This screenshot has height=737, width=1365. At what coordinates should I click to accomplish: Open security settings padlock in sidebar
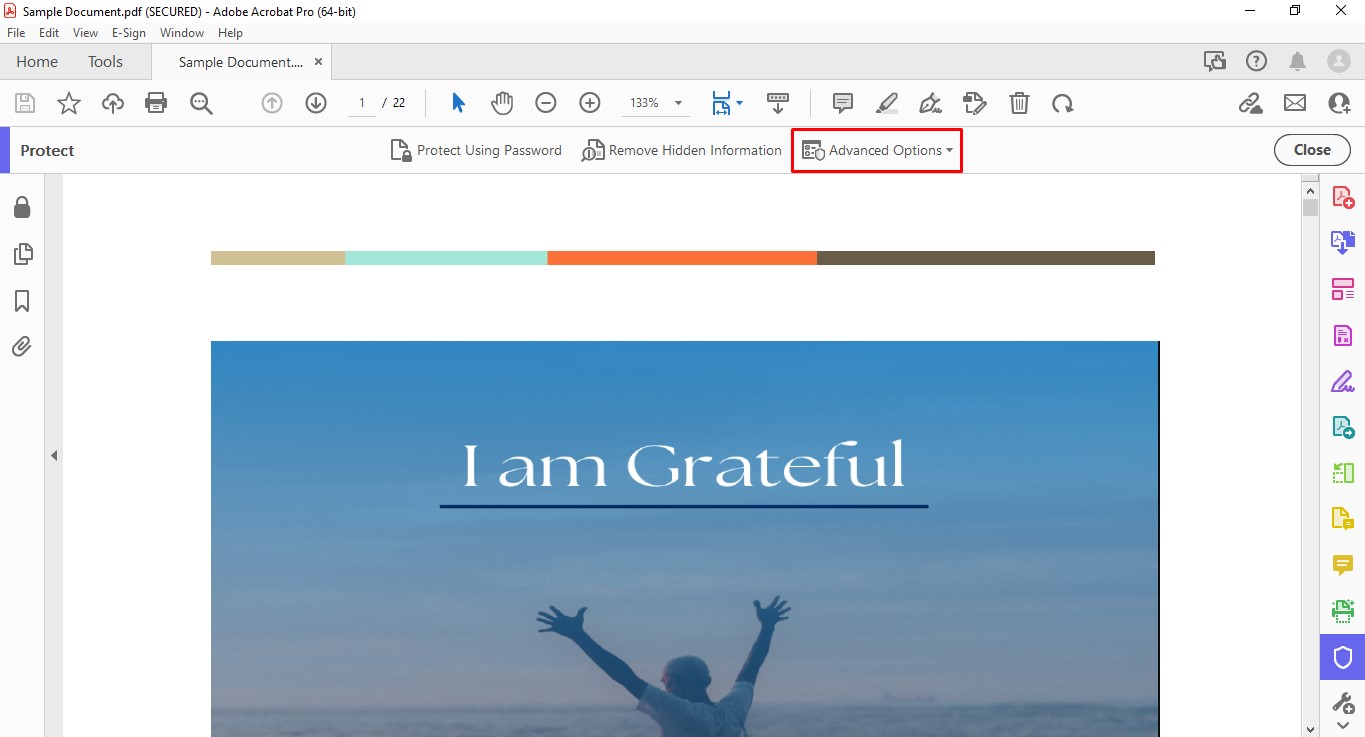[x=21, y=207]
